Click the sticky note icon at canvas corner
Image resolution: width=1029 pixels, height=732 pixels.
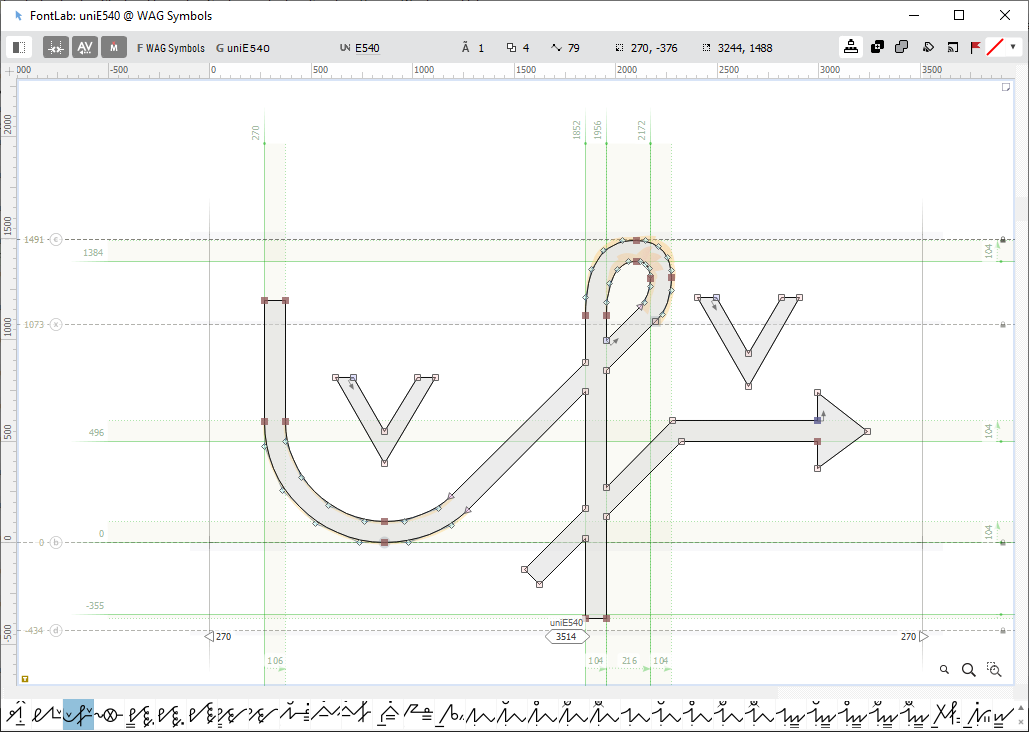coord(1007,88)
